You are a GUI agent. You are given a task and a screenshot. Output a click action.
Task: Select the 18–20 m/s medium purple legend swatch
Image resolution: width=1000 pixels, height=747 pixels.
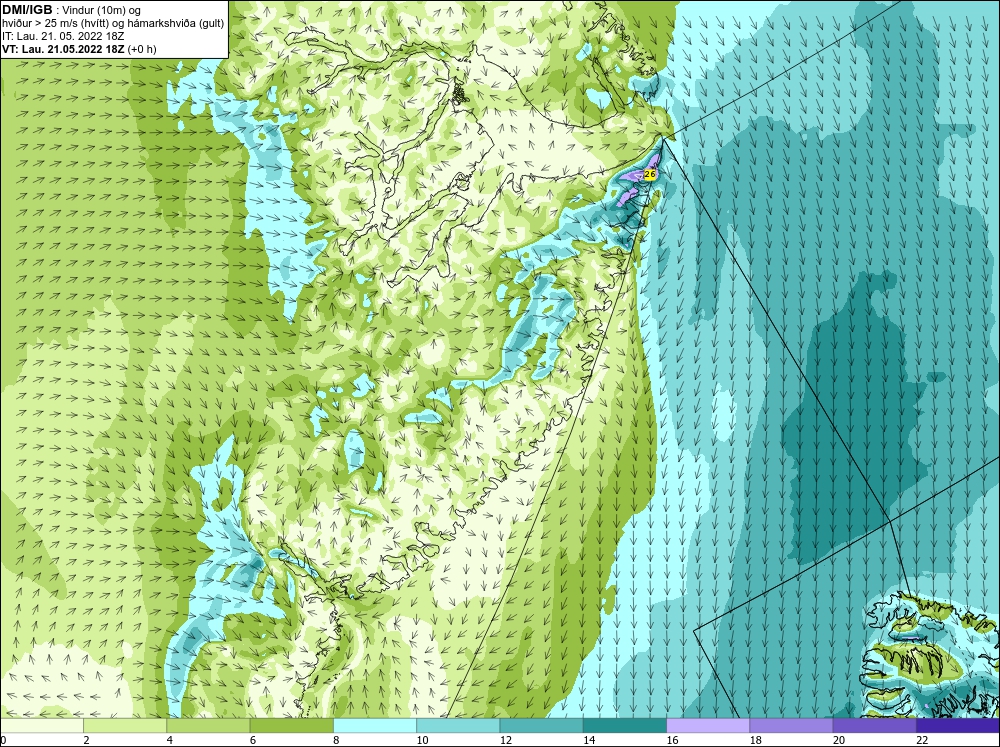(x=791, y=726)
